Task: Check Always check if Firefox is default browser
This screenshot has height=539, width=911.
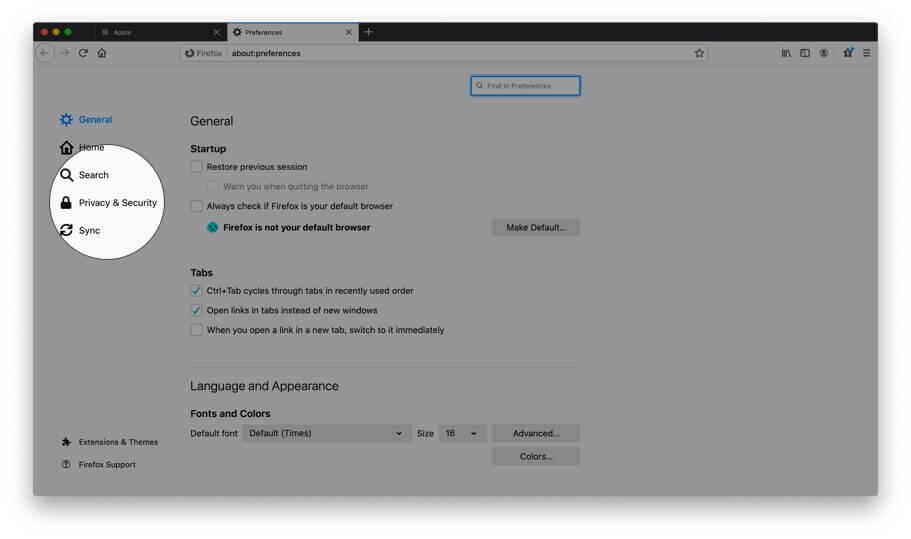Action: click(x=196, y=206)
